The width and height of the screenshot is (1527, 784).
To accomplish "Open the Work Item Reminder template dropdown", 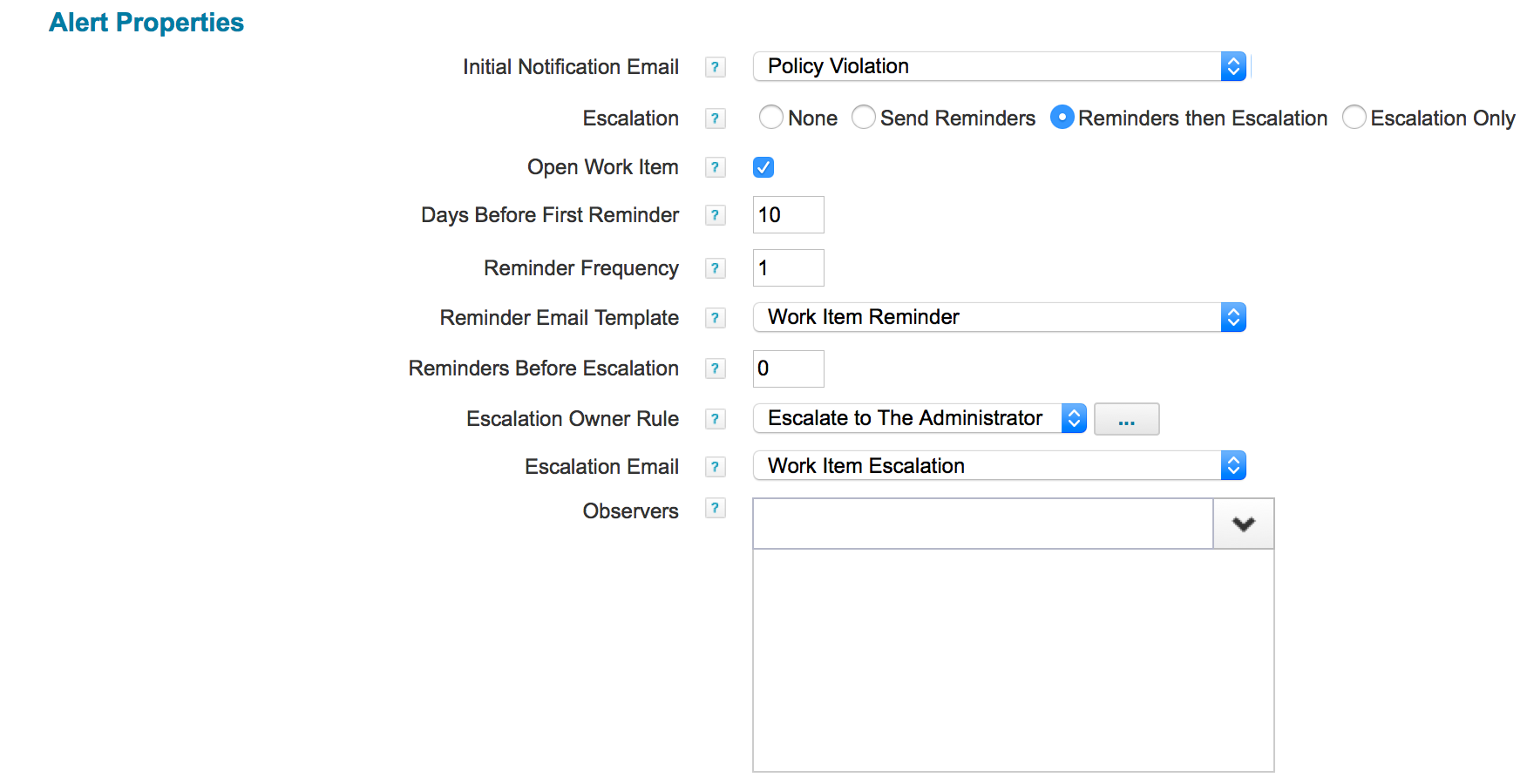I will [1000, 317].
